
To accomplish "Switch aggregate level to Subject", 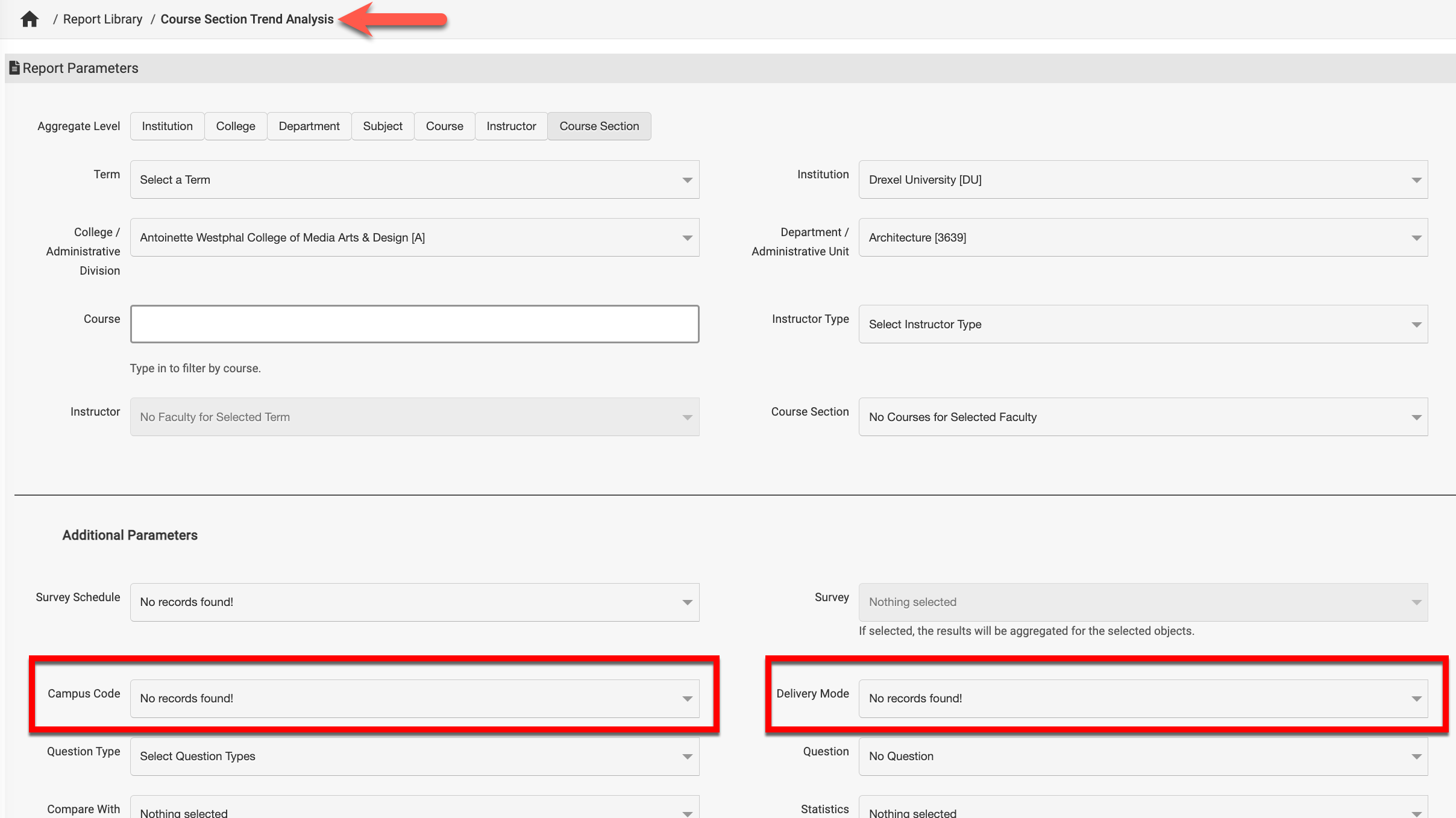I will coord(383,126).
